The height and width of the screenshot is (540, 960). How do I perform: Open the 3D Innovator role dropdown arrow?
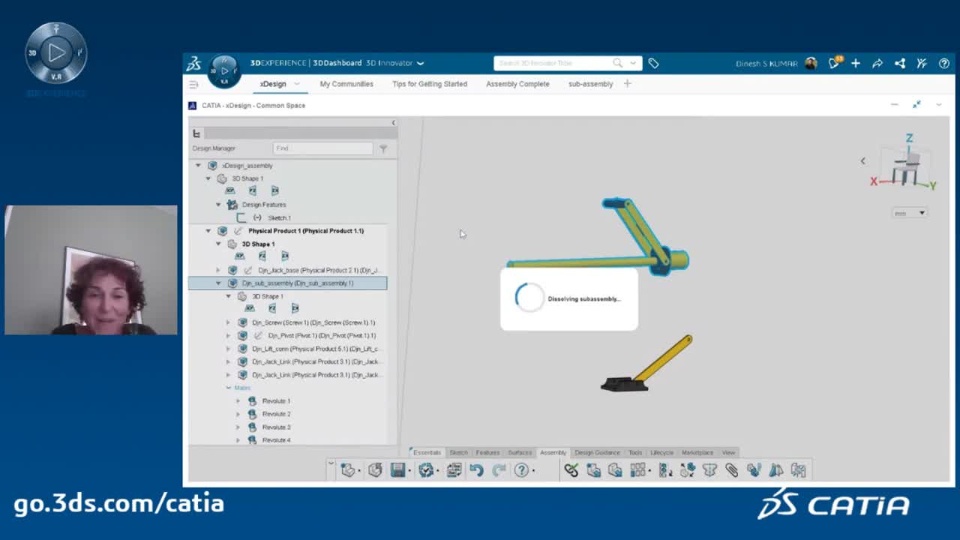click(x=421, y=63)
